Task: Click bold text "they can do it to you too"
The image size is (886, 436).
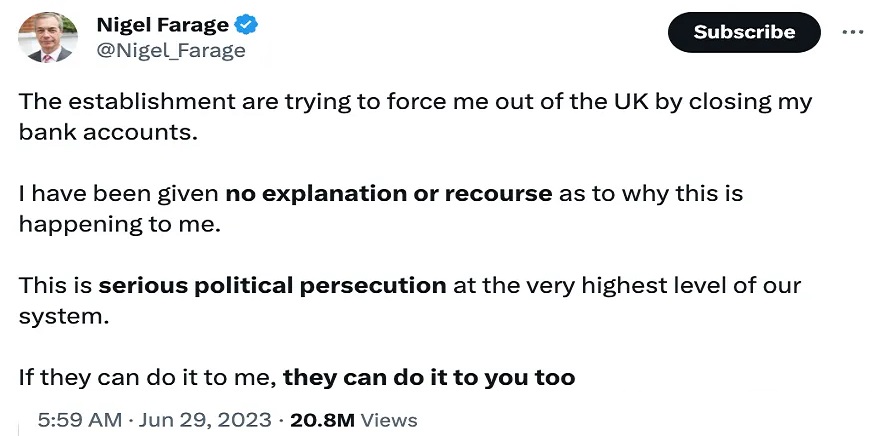Action: coord(429,377)
